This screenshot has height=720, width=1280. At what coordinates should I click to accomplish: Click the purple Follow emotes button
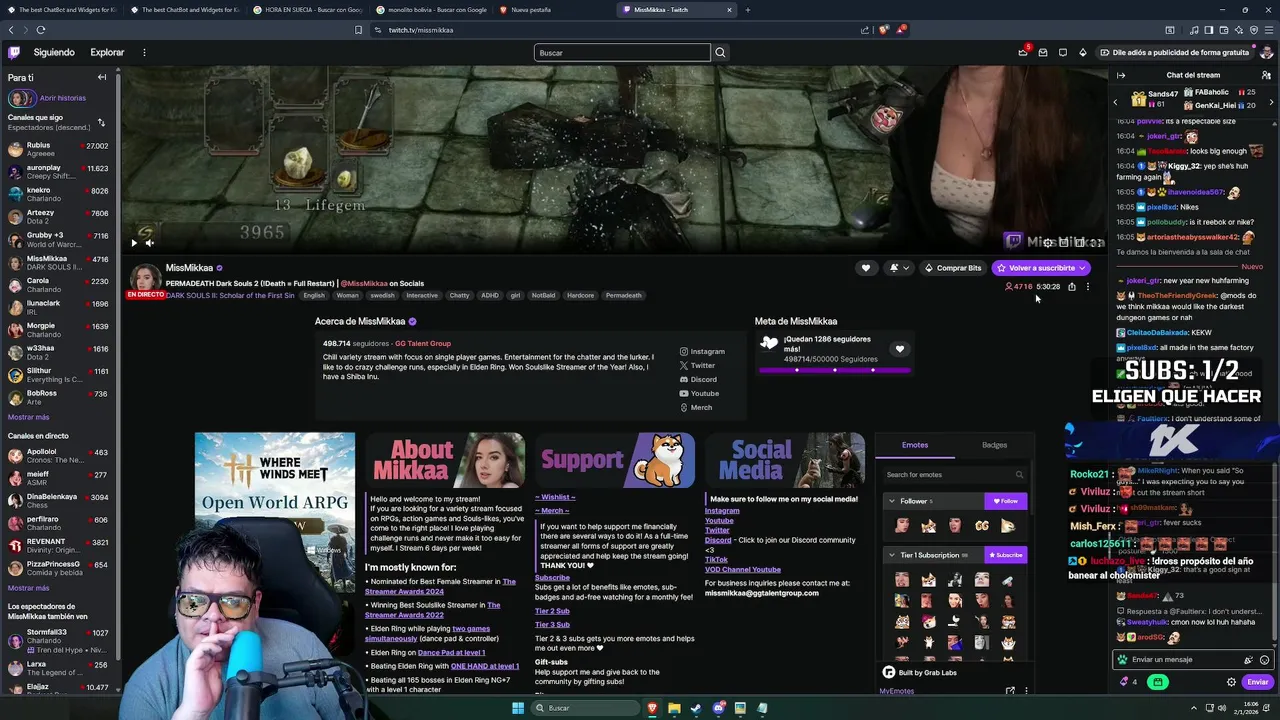(1006, 501)
